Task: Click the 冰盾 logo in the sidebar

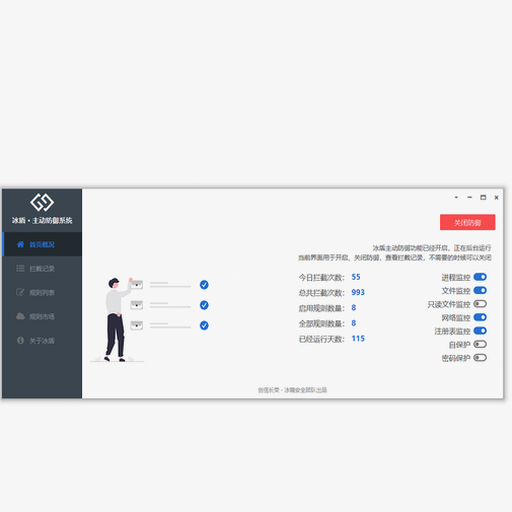Action: pyautogui.click(x=42, y=202)
